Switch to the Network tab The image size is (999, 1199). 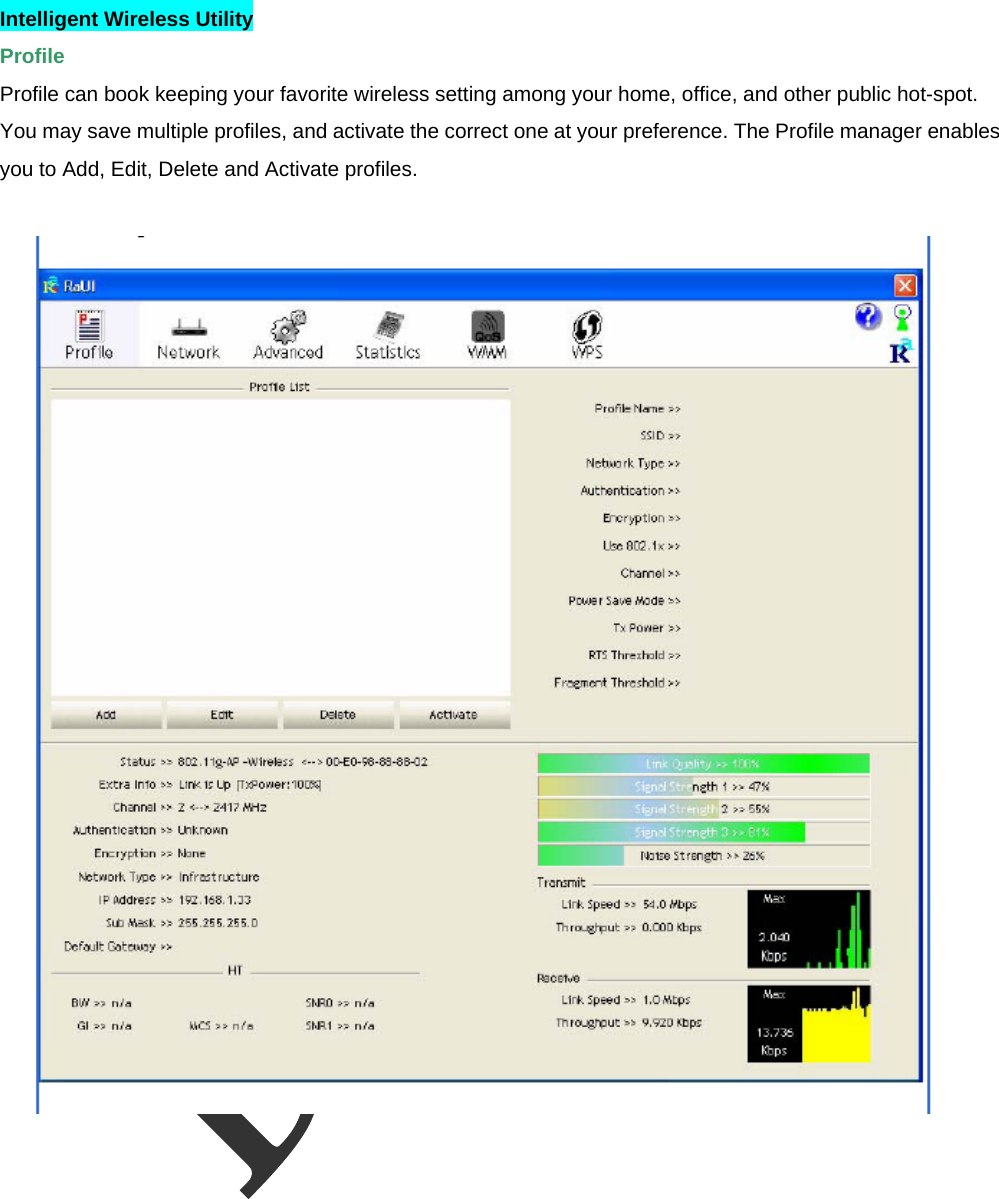(188, 333)
